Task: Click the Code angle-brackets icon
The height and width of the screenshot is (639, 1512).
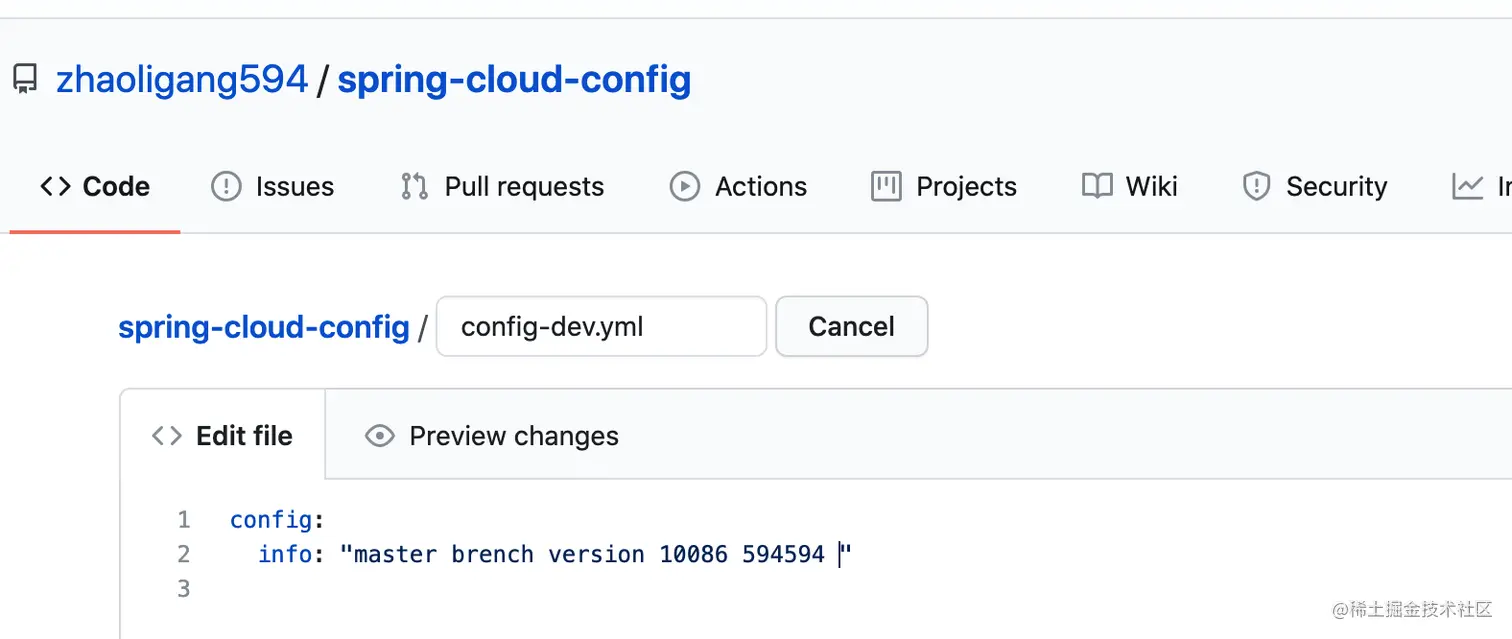Action: pyautogui.click(x=55, y=186)
